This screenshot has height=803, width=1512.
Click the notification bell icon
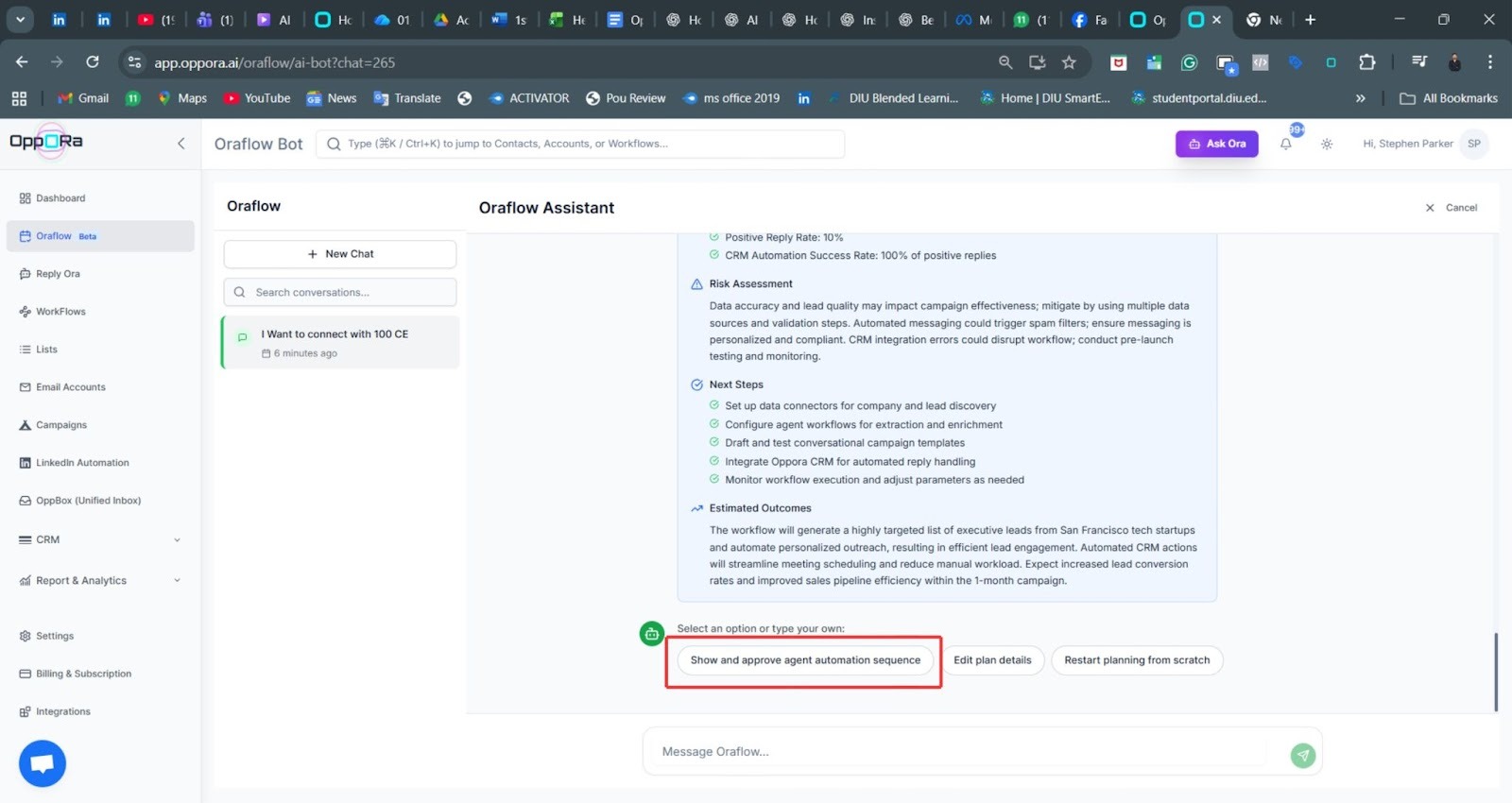pyautogui.click(x=1285, y=145)
